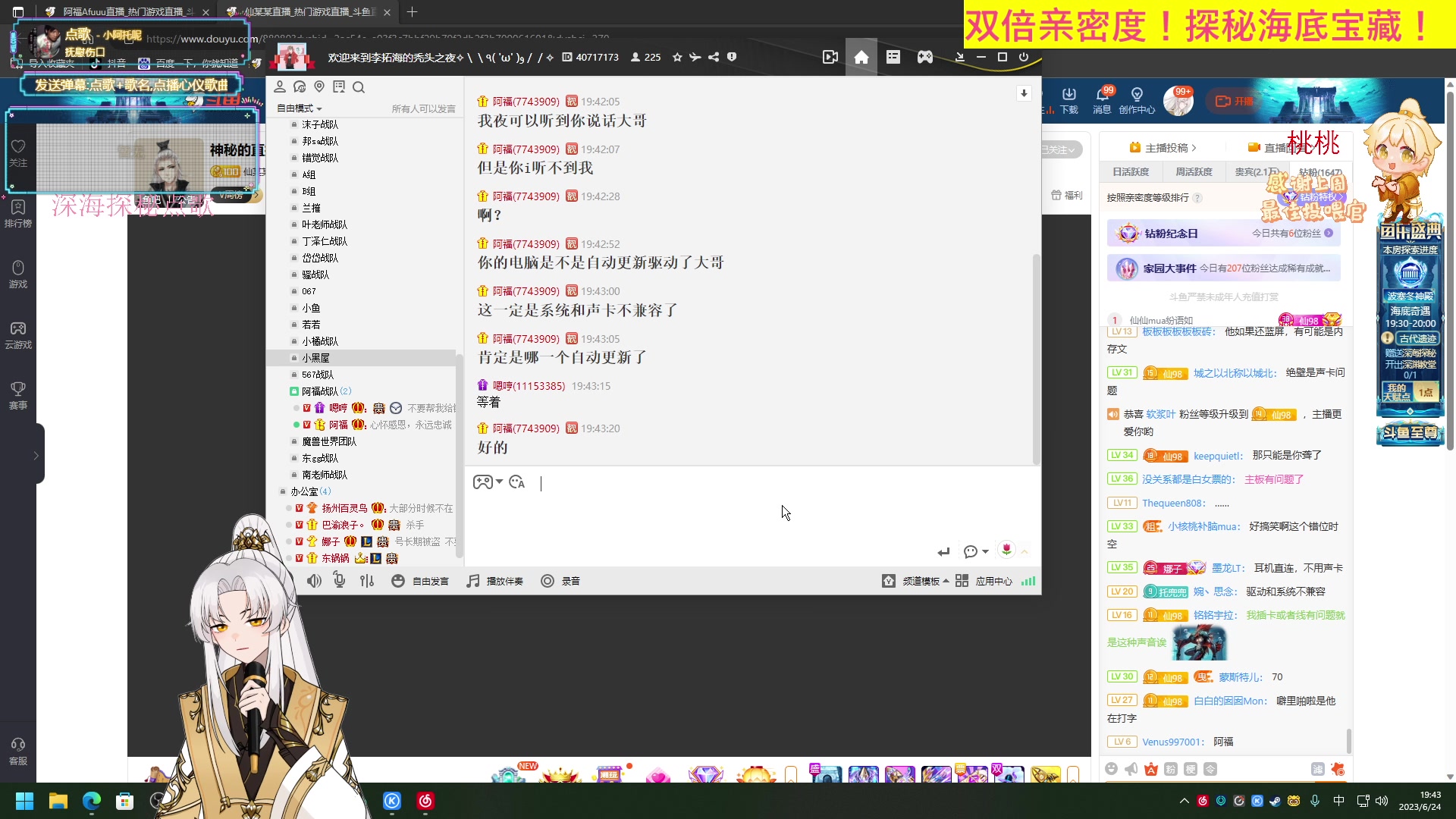Open the 自由模式 mode dropdown
Image resolution: width=1456 pixels, height=819 pixels.
(300, 108)
